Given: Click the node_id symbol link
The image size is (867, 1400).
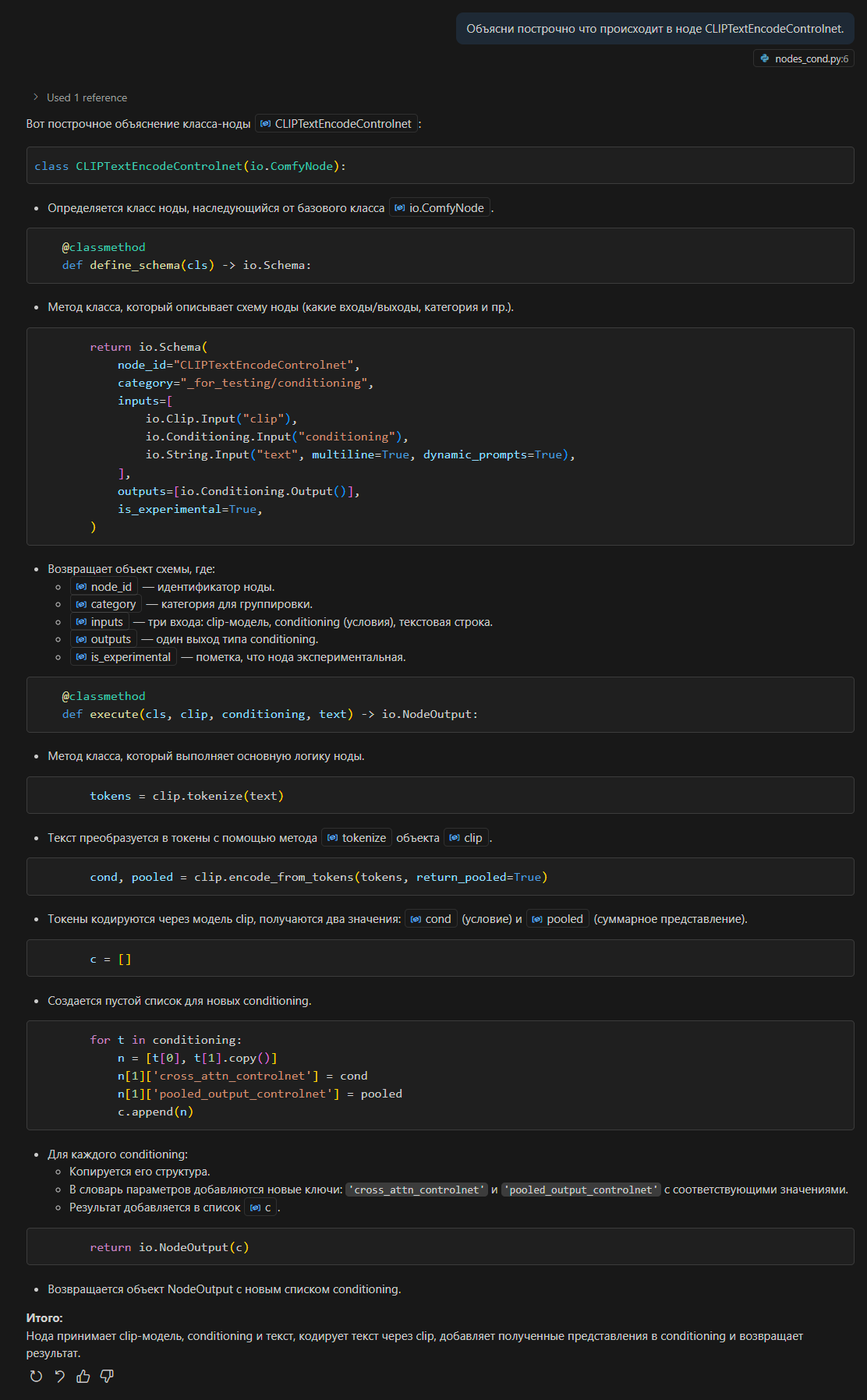Looking at the screenshot, I should click(104, 587).
